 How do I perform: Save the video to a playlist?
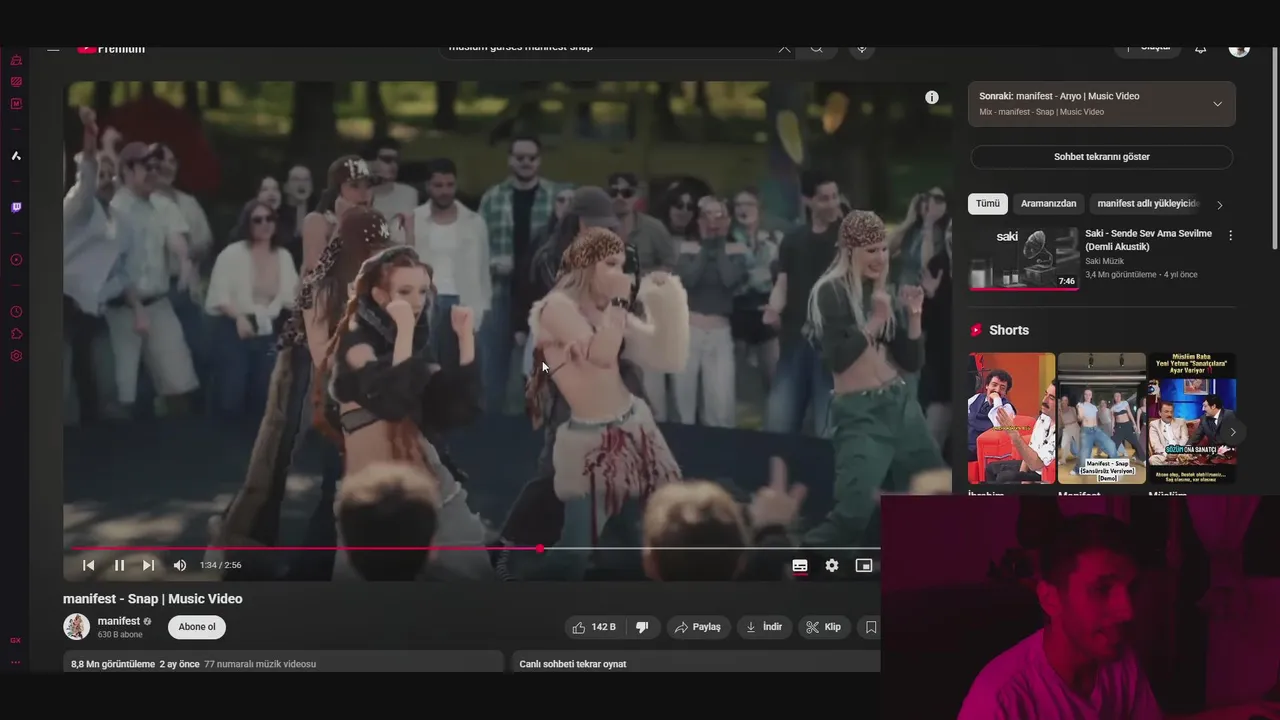(x=871, y=627)
